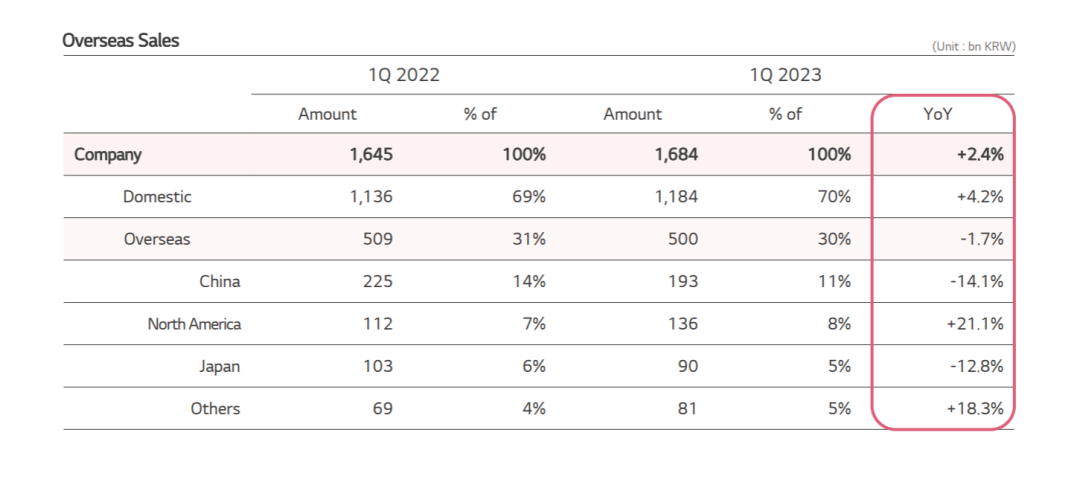Click the Company row label

coord(108,155)
